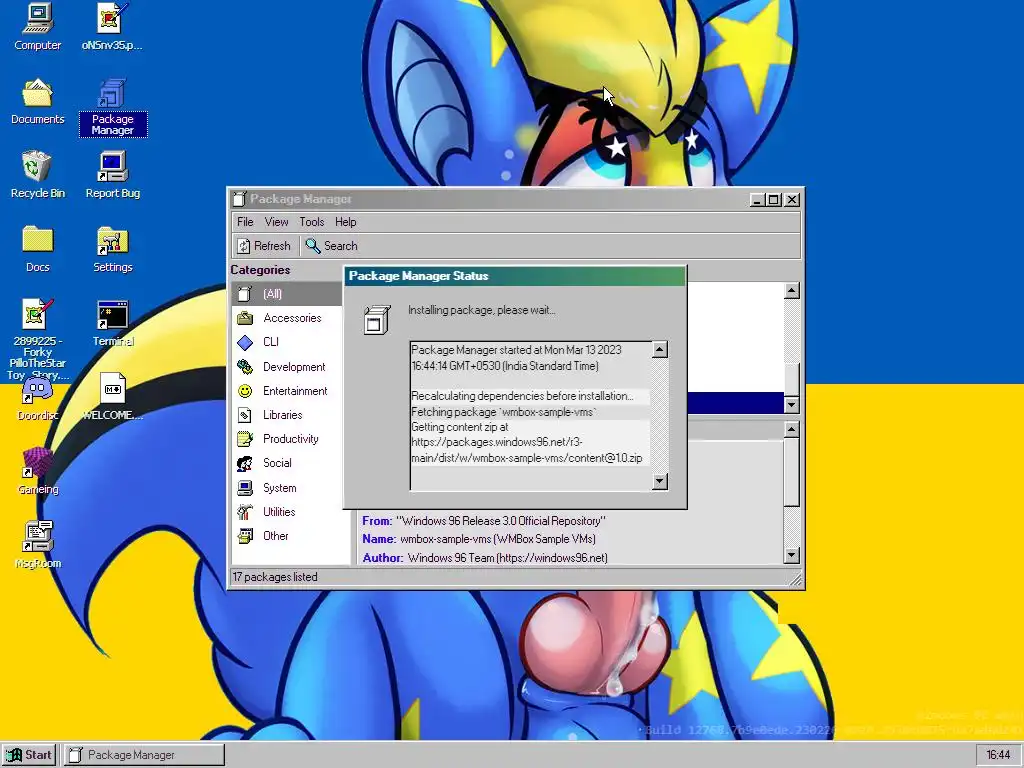The image size is (1024, 768).
Task: Click the '17 packages listed' status text
Action: coord(275,577)
